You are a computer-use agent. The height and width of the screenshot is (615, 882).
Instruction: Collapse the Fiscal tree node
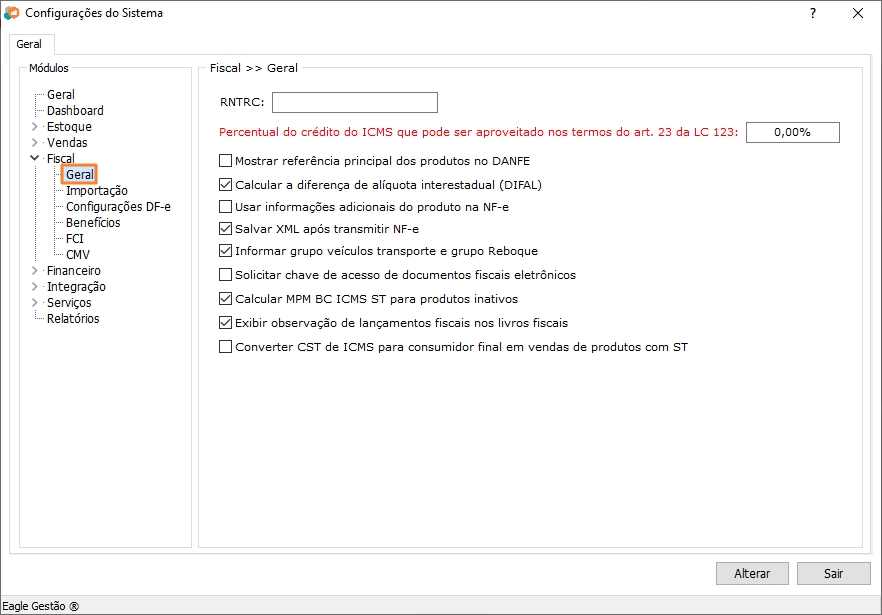point(36,159)
